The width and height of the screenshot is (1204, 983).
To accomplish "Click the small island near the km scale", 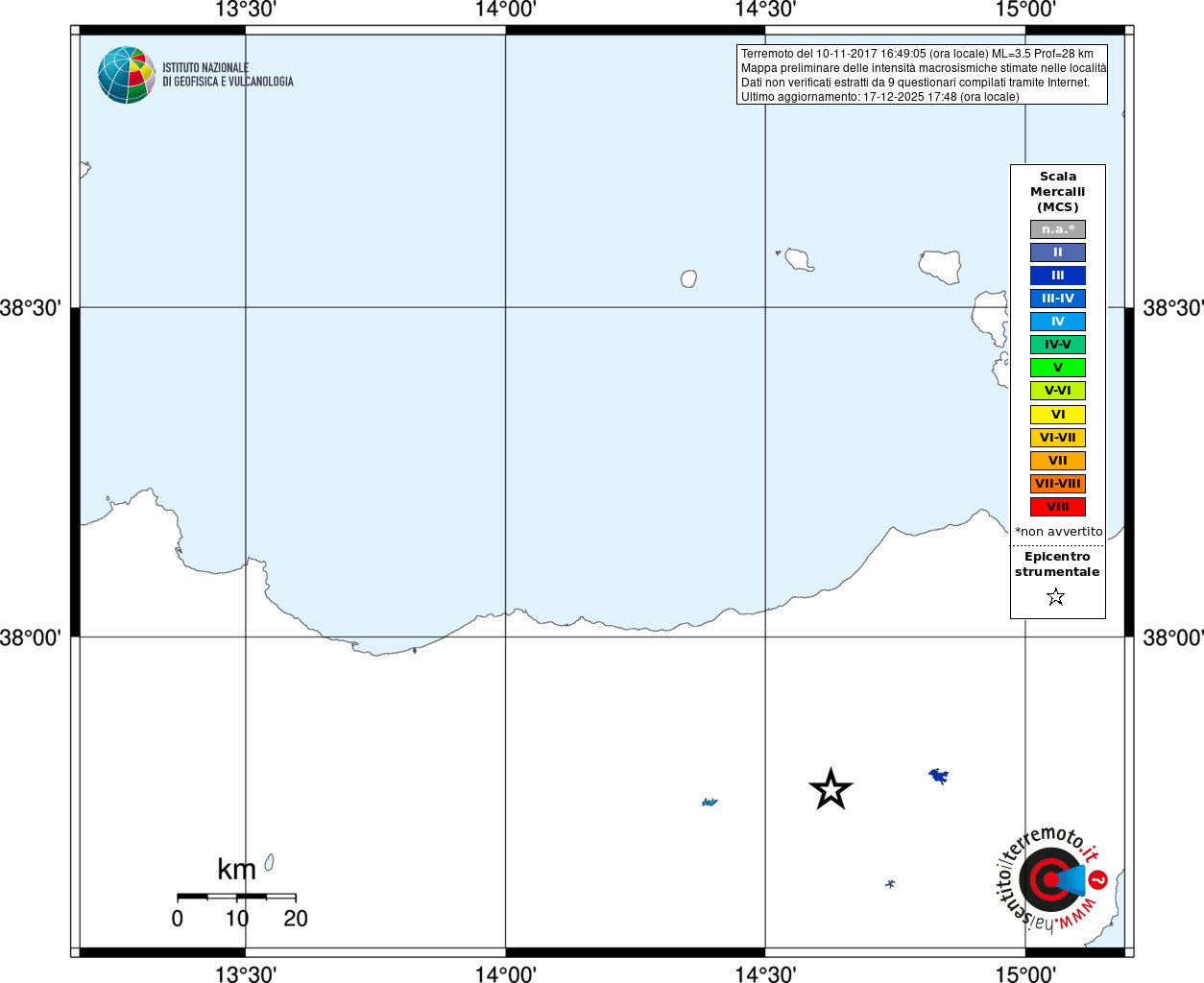I will point(270,862).
